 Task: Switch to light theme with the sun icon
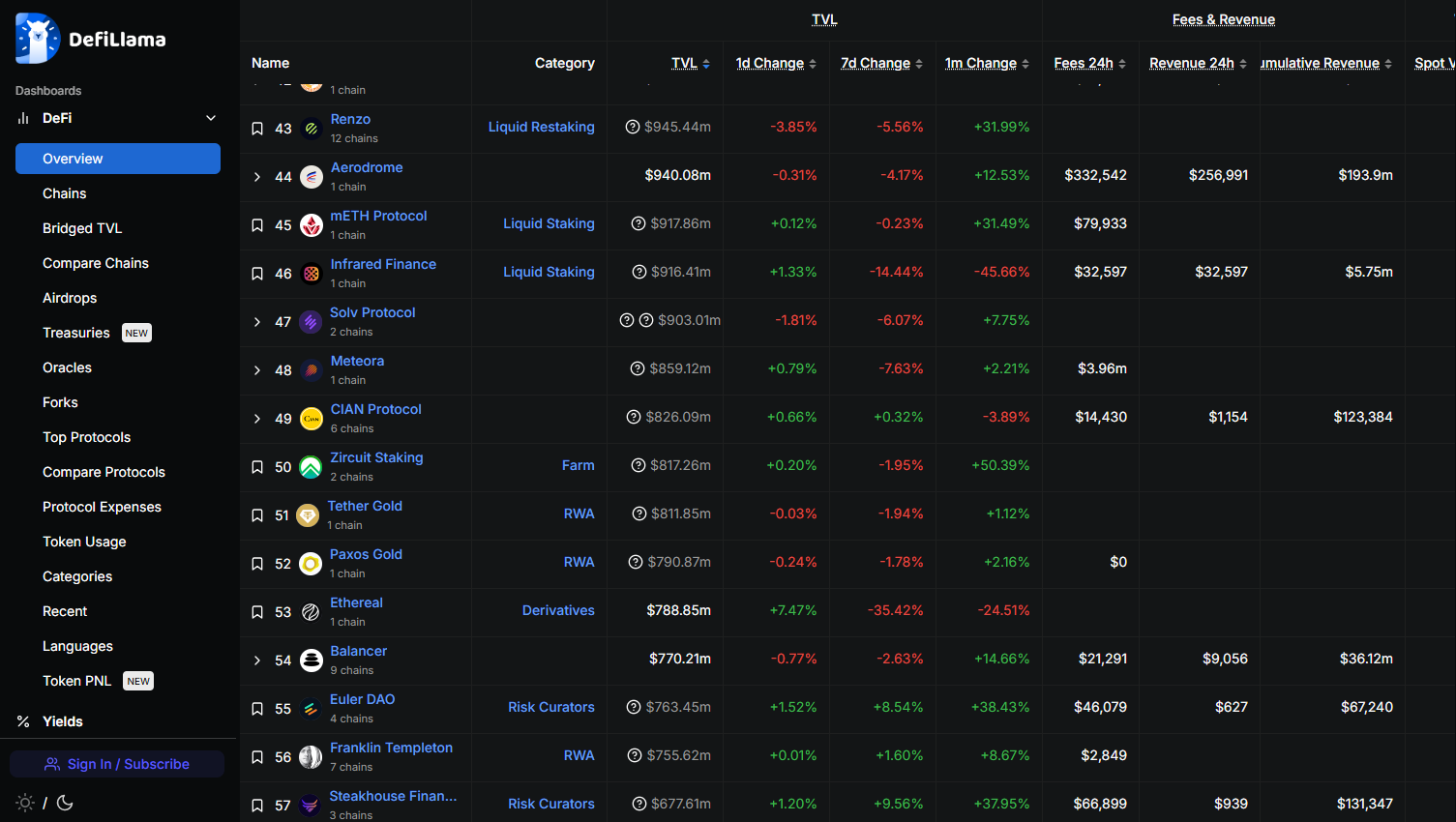click(x=25, y=803)
